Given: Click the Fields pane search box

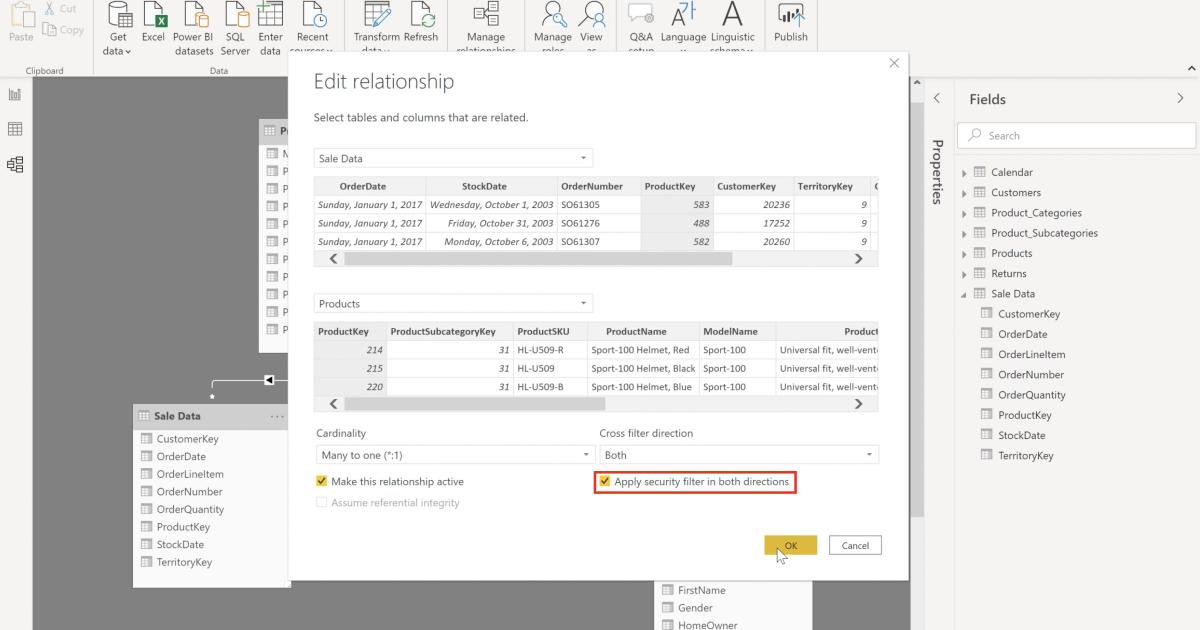Looking at the screenshot, I should click(1075, 135).
